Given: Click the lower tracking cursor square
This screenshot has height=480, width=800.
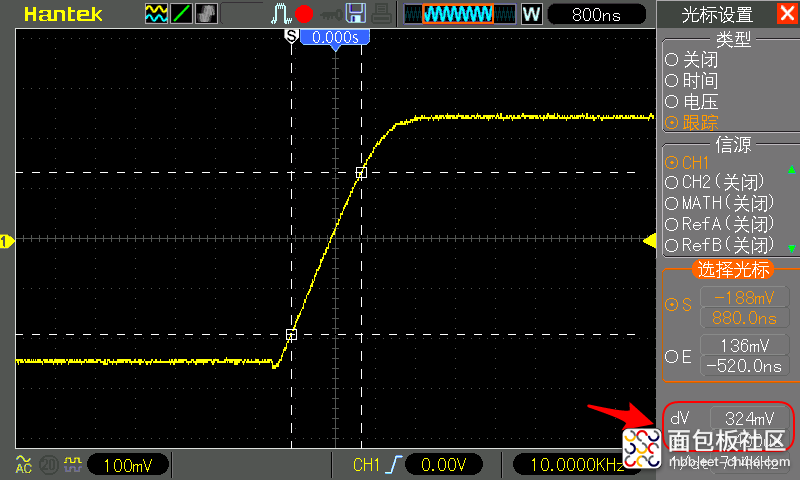Looking at the screenshot, I should [291, 335].
